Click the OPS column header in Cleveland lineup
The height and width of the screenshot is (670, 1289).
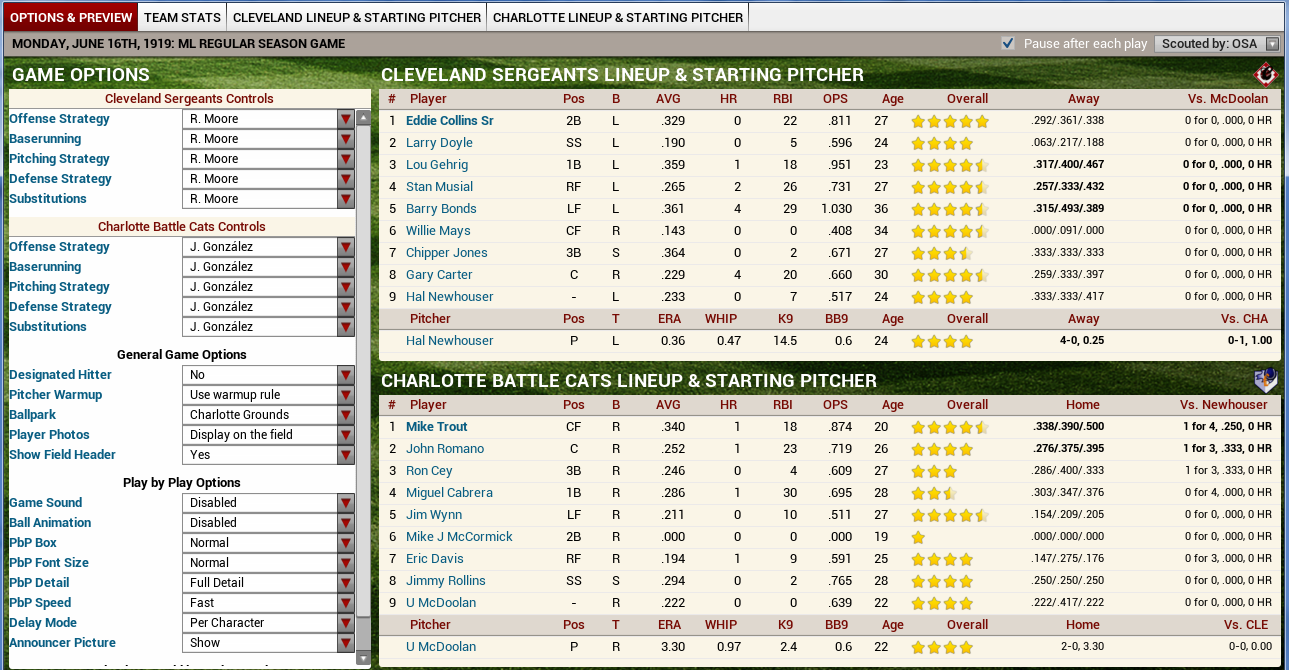[x=835, y=99]
